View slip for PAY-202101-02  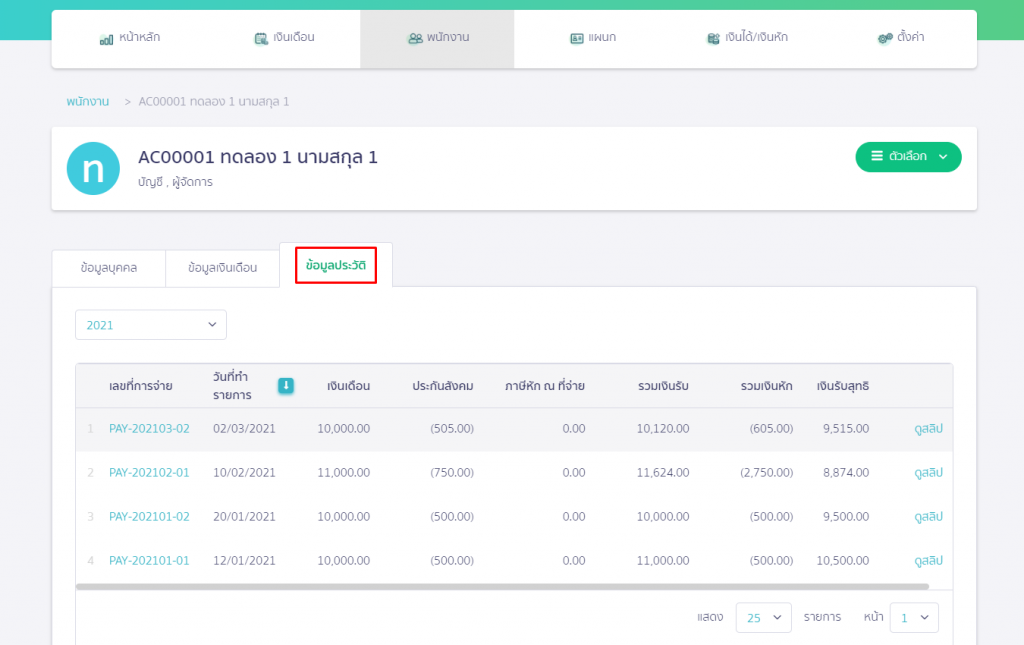(x=928, y=516)
